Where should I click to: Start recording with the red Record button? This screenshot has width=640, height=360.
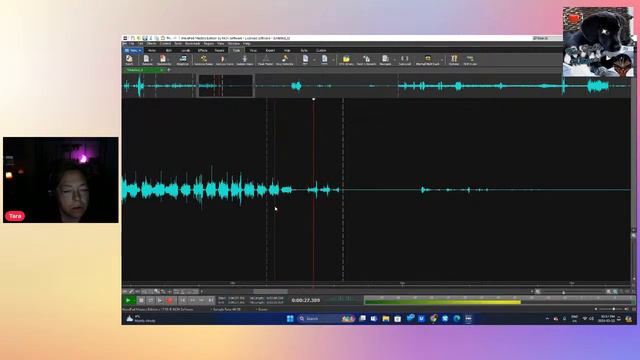coord(169,300)
